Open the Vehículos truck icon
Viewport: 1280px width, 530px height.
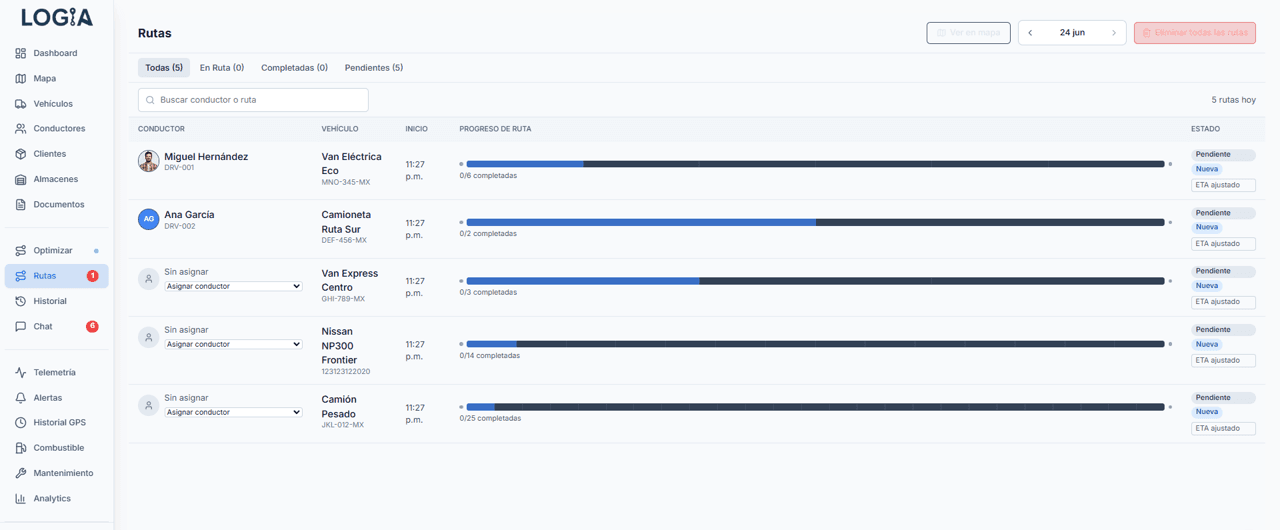click(20, 104)
